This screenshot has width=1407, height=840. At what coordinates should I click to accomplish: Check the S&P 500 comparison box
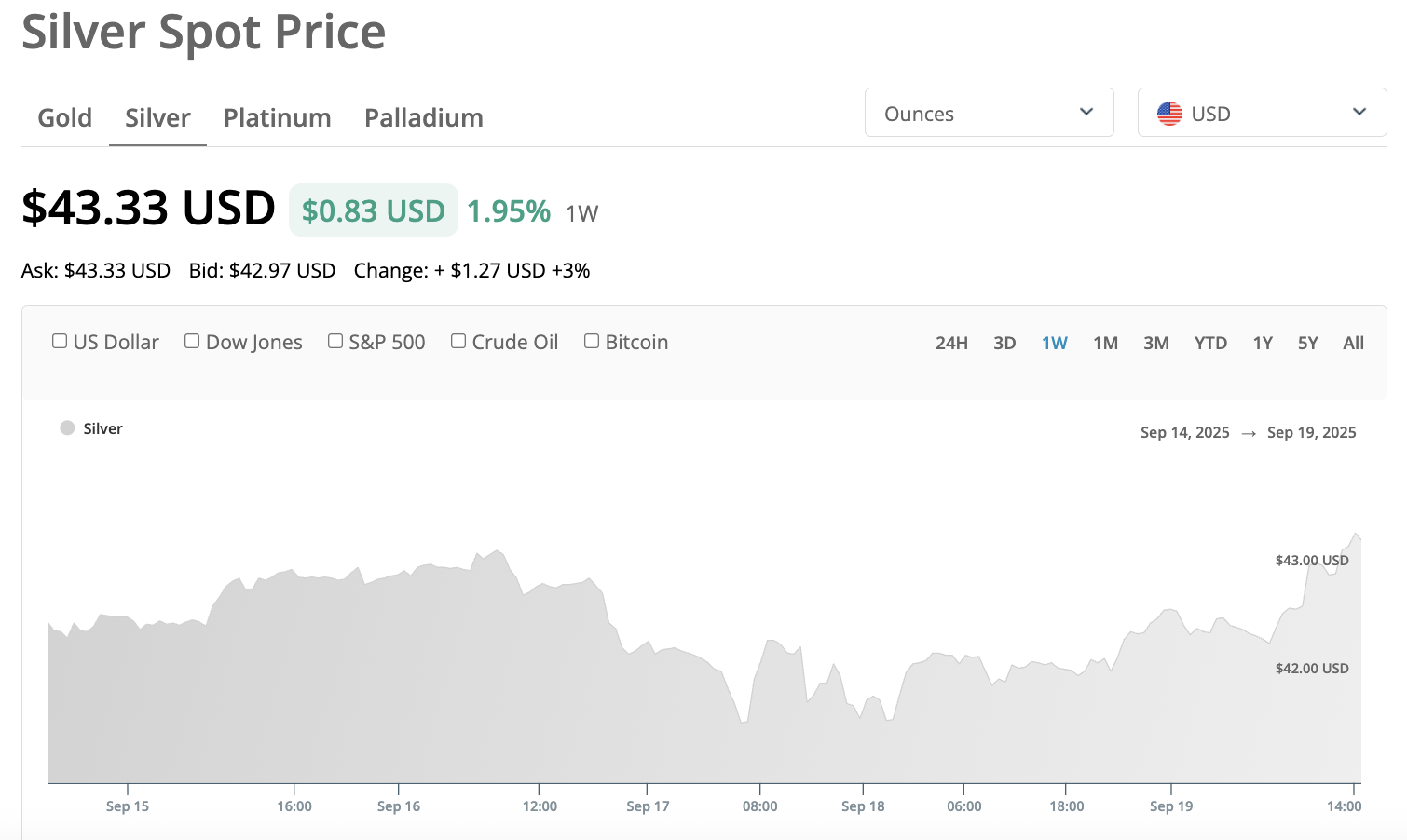click(335, 342)
